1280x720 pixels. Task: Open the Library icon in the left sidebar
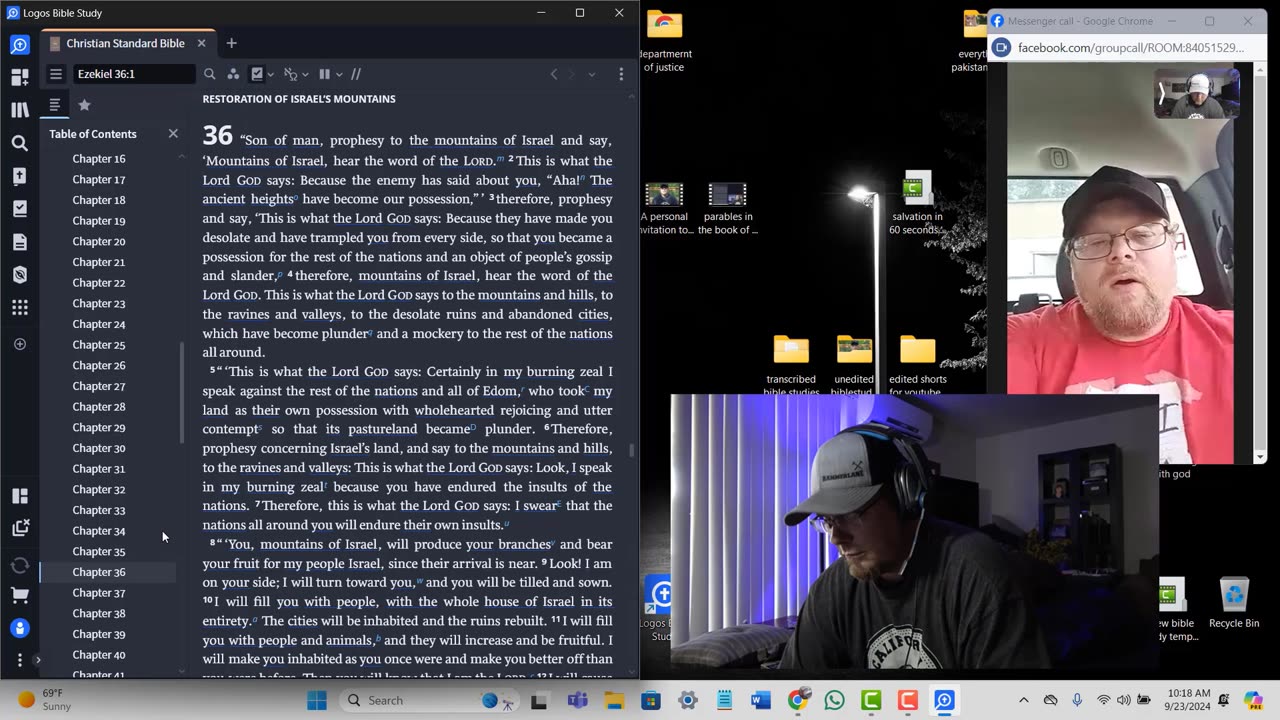[x=20, y=110]
